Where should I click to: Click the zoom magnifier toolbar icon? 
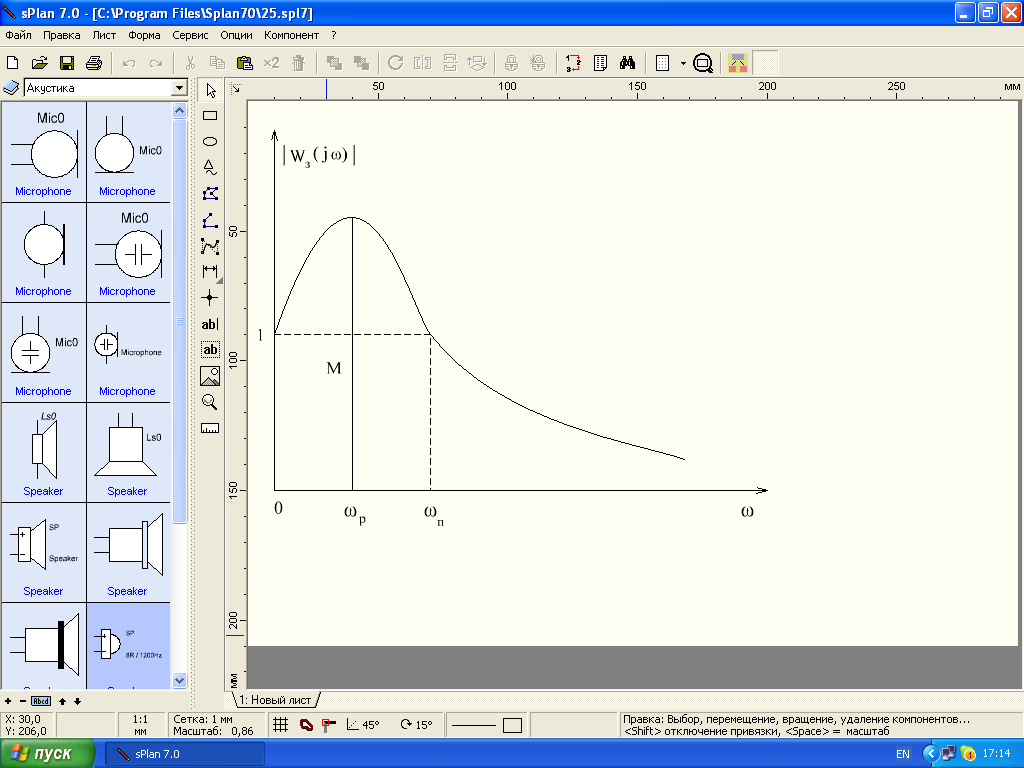coord(703,63)
